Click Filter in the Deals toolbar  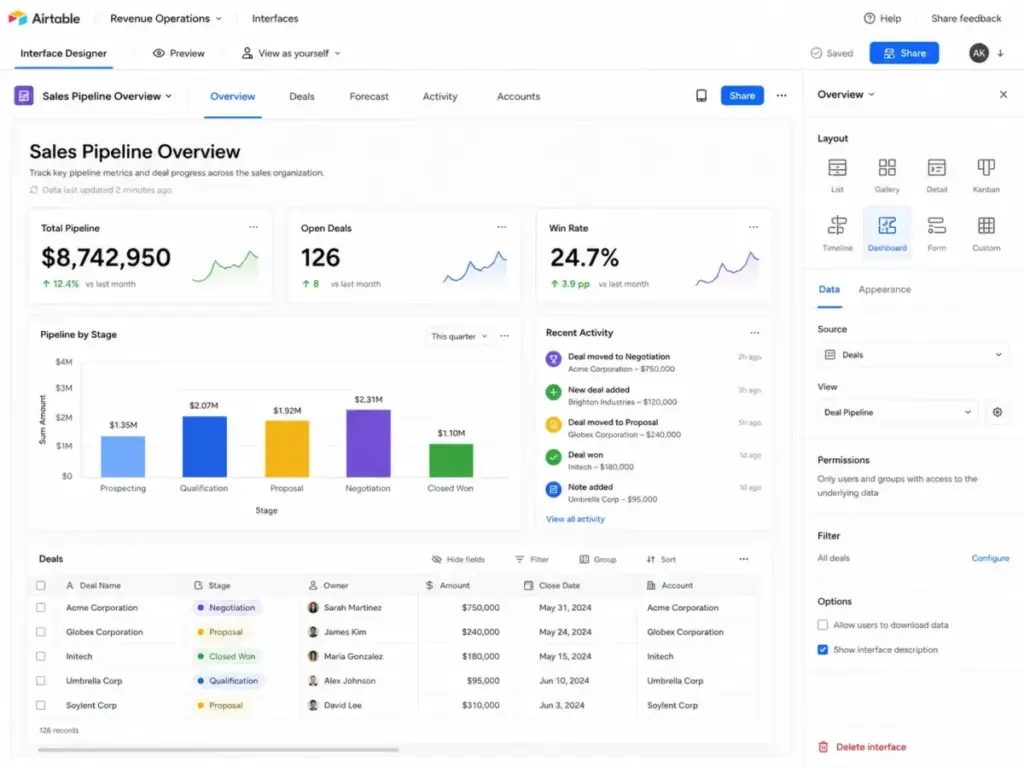coord(532,559)
